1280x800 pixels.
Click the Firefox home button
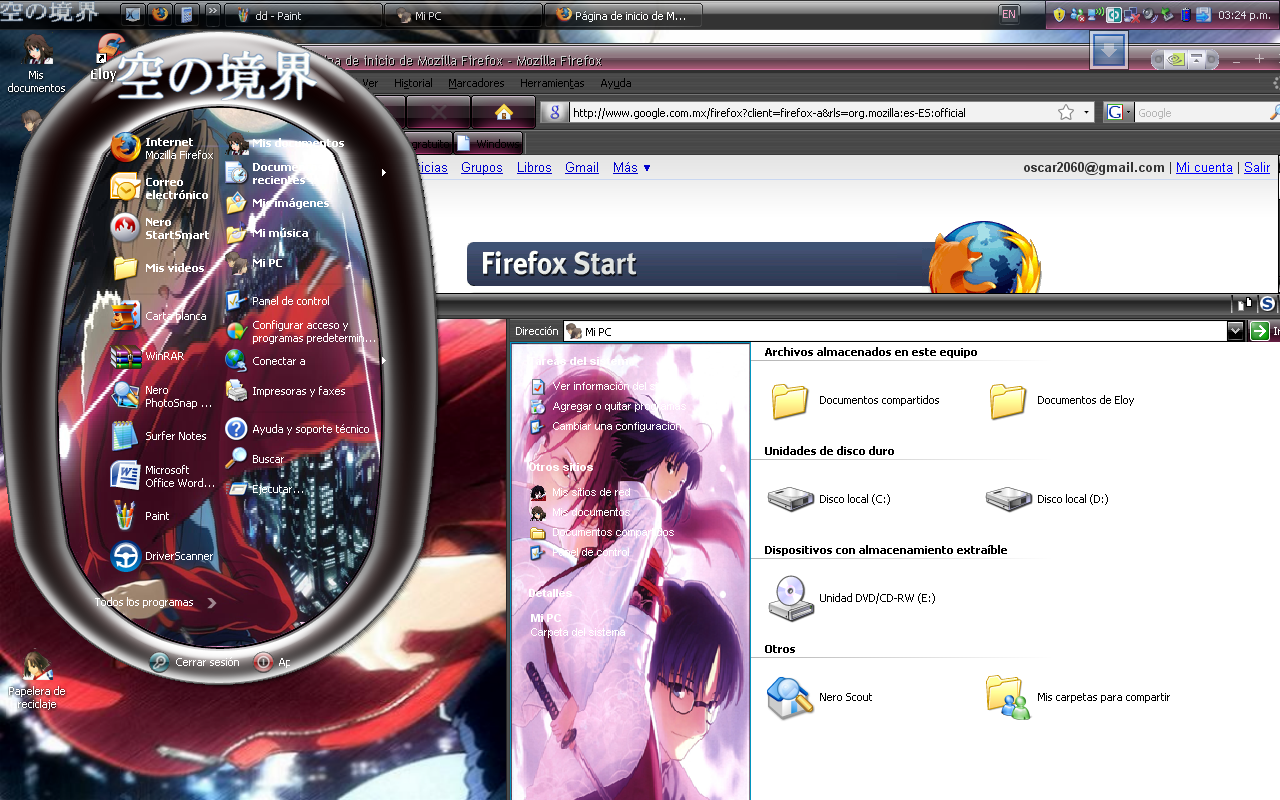pyautogui.click(x=503, y=112)
